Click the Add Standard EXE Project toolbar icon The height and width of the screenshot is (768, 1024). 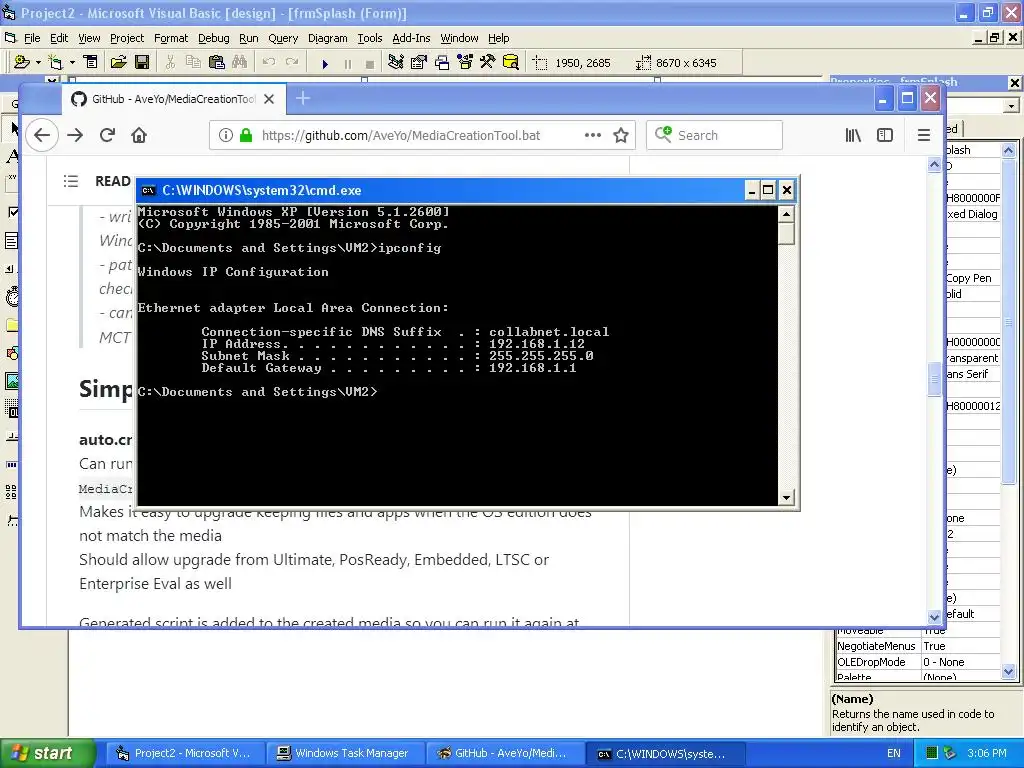tap(22, 63)
